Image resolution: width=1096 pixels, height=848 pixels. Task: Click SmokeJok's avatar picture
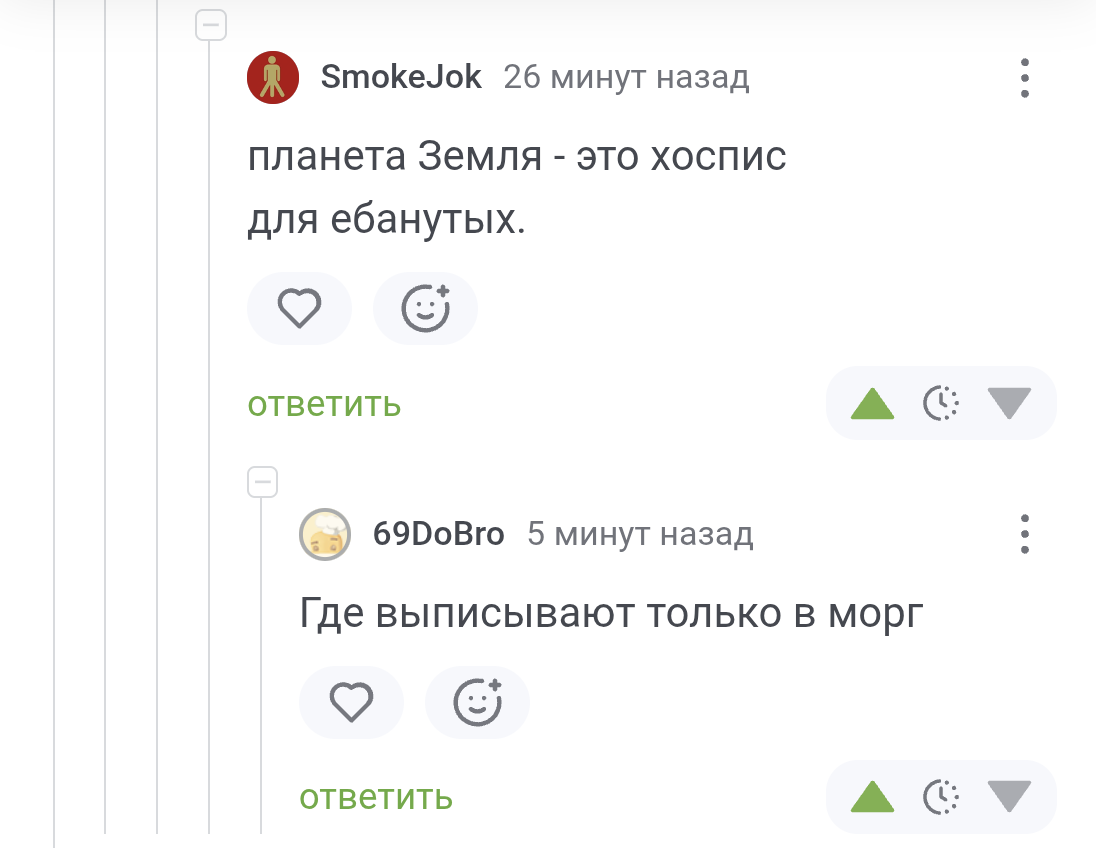273,77
